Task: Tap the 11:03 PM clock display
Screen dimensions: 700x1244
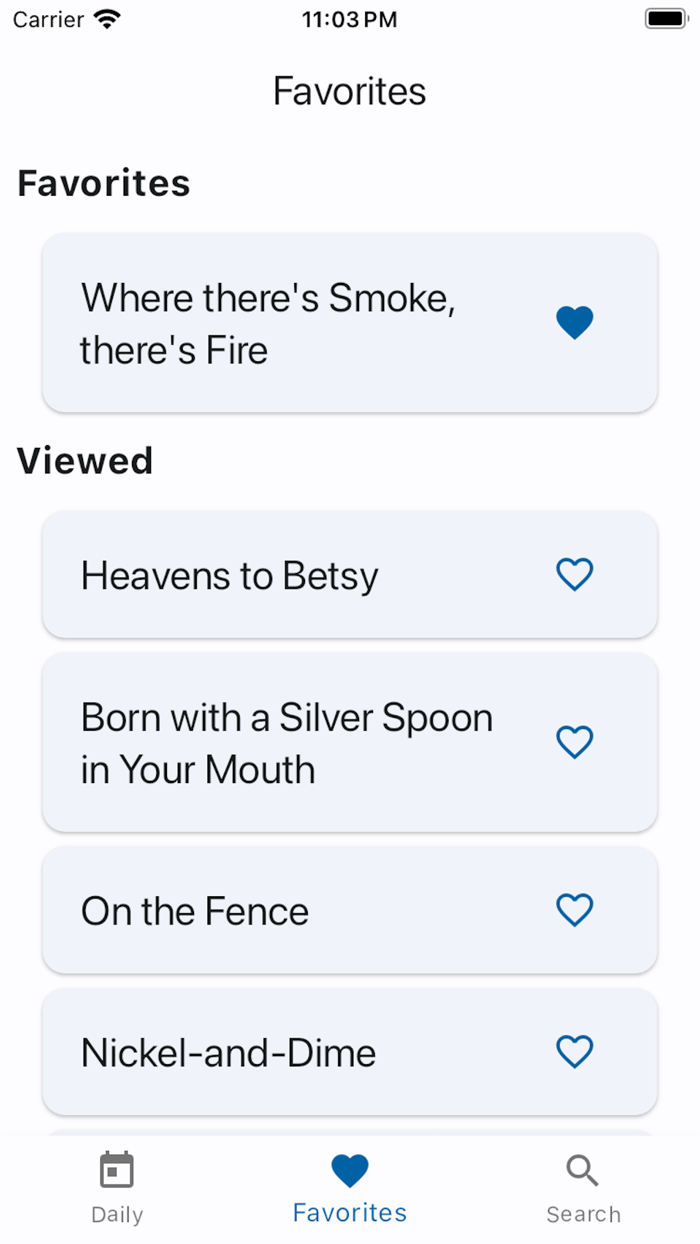Action: (x=349, y=18)
